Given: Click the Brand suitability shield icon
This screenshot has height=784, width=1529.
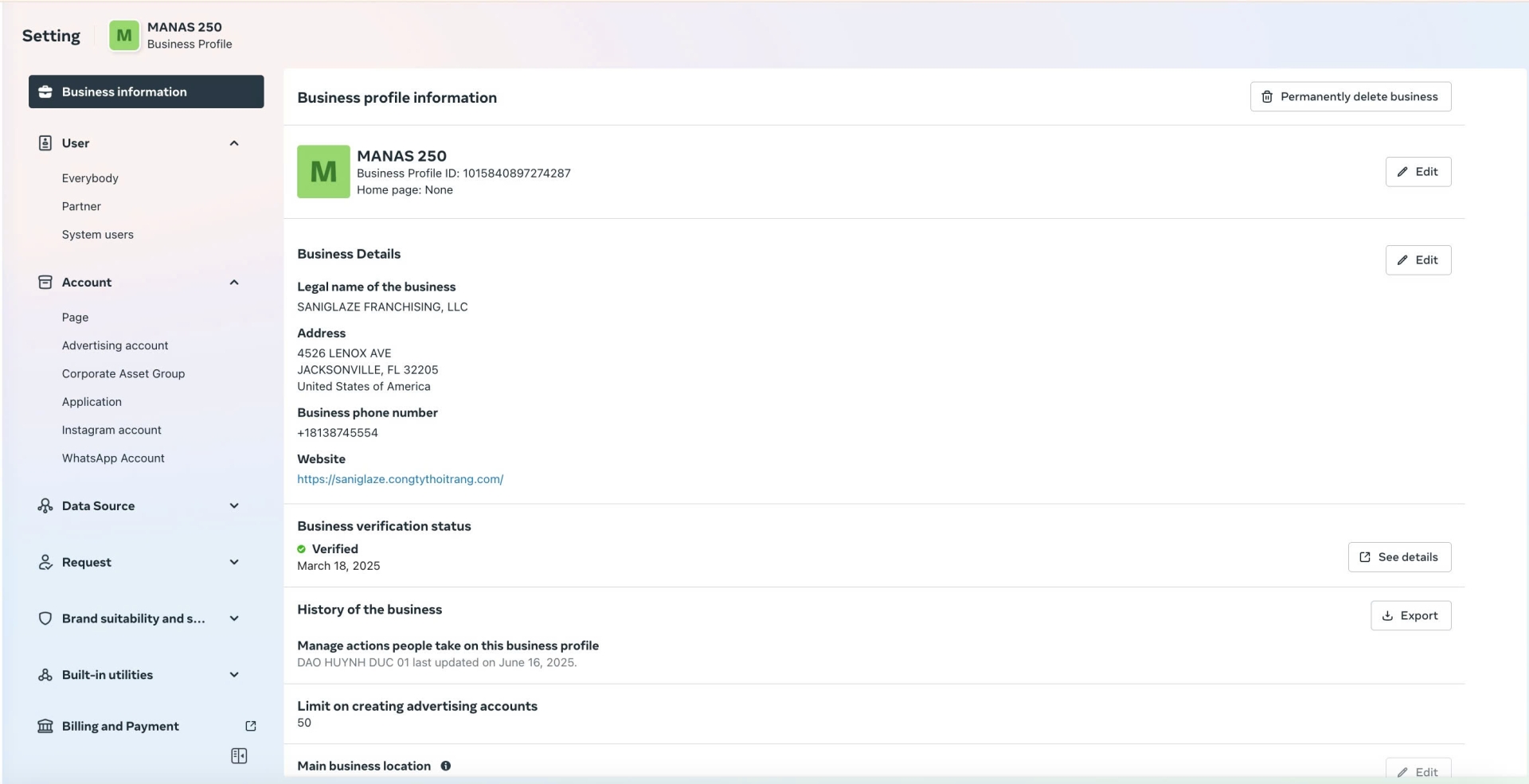Looking at the screenshot, I should click(45, 618).
